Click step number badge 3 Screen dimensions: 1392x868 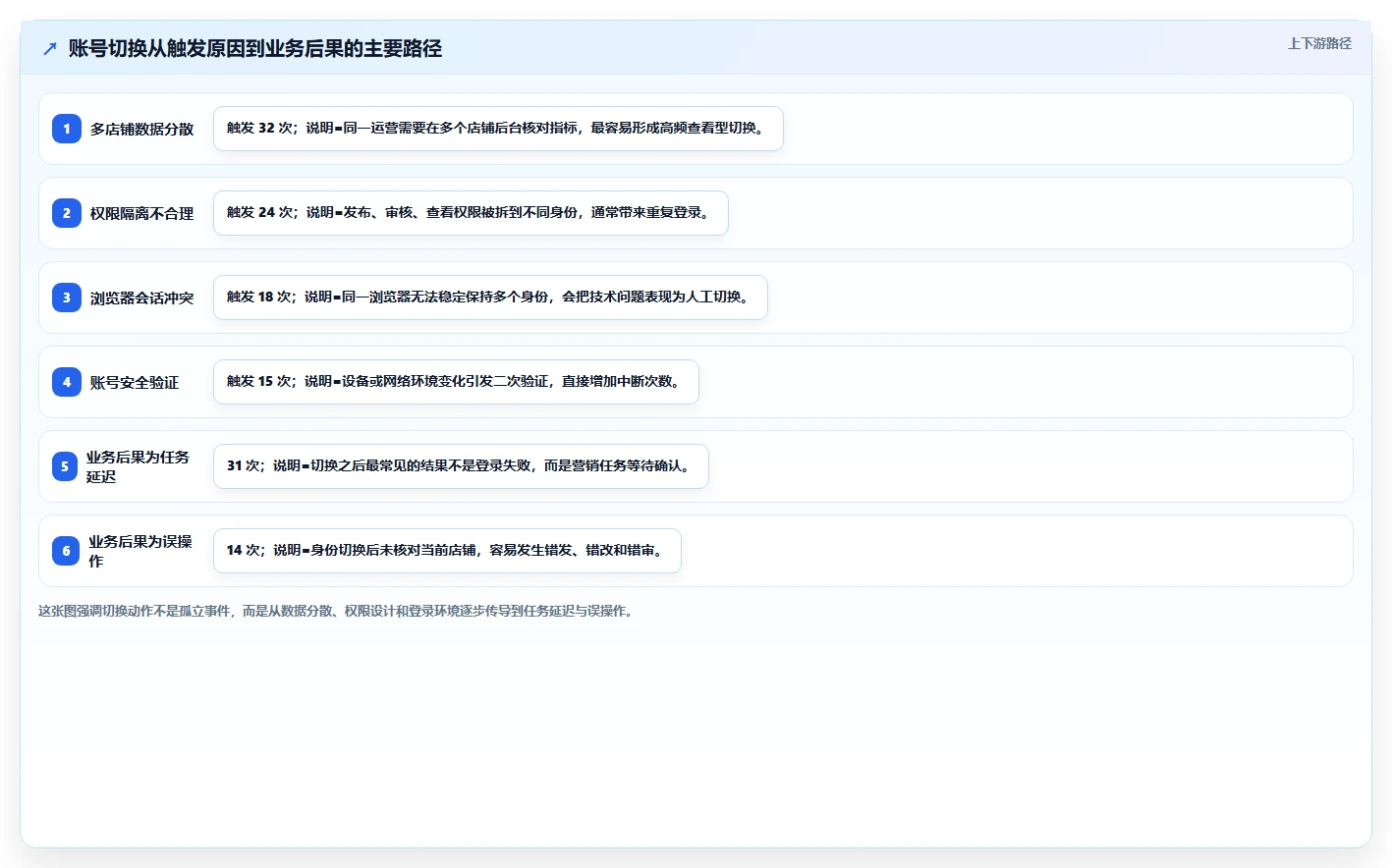pos(67,298)
